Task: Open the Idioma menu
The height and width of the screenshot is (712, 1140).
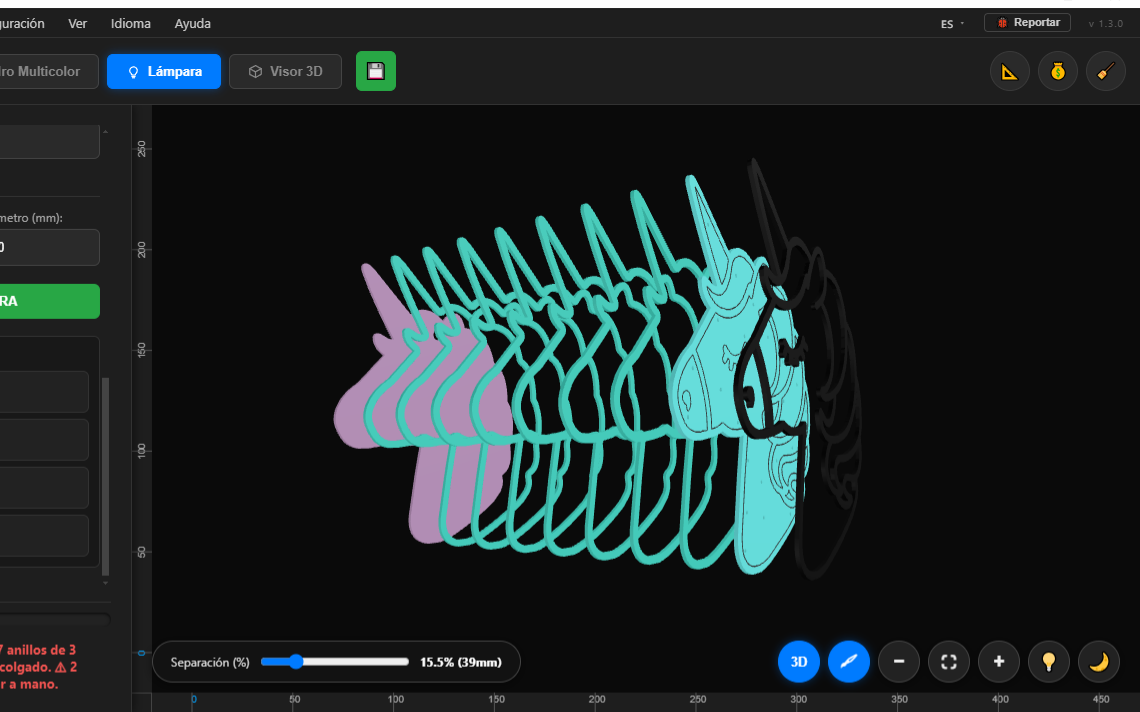Action: tap(131, 23)
